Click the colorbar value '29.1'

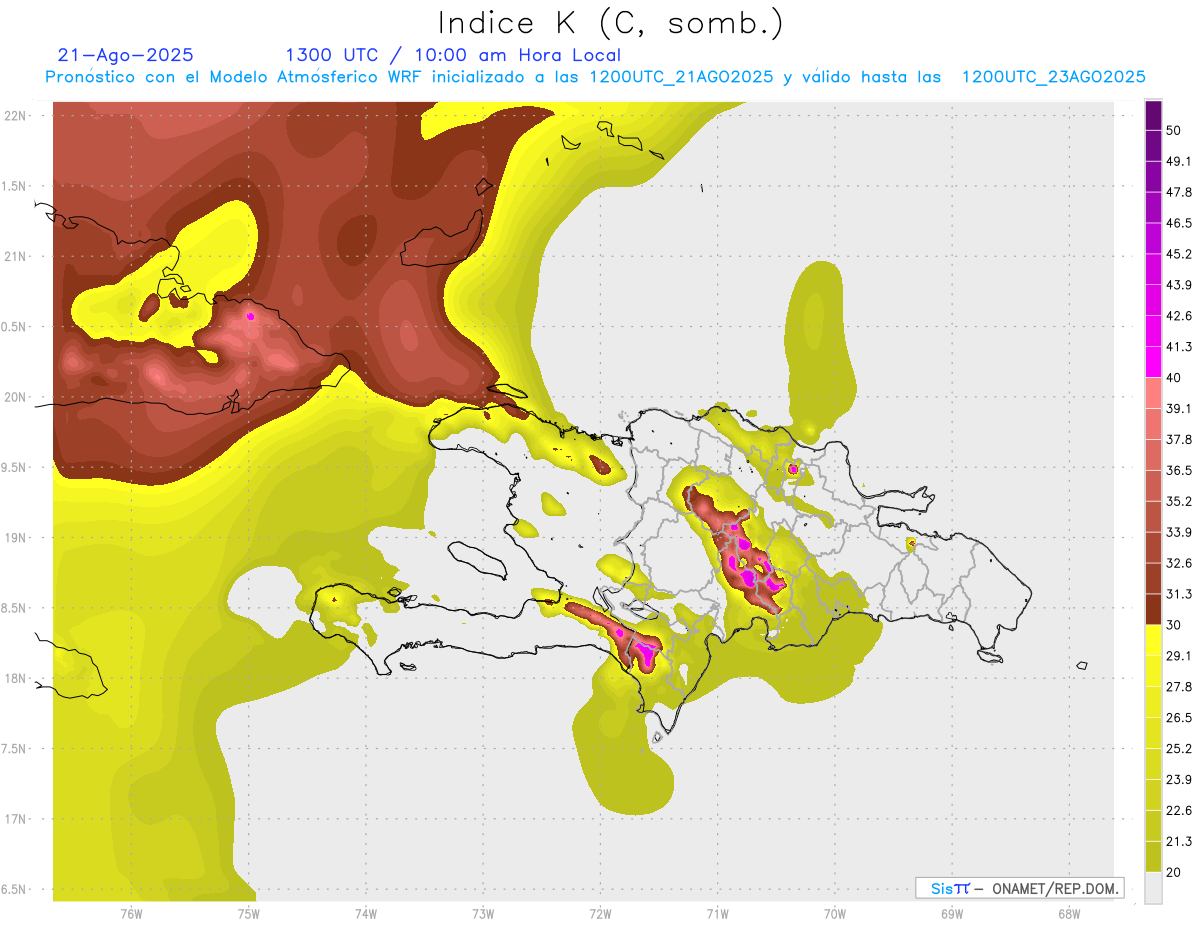click(x=1179, y=656)
